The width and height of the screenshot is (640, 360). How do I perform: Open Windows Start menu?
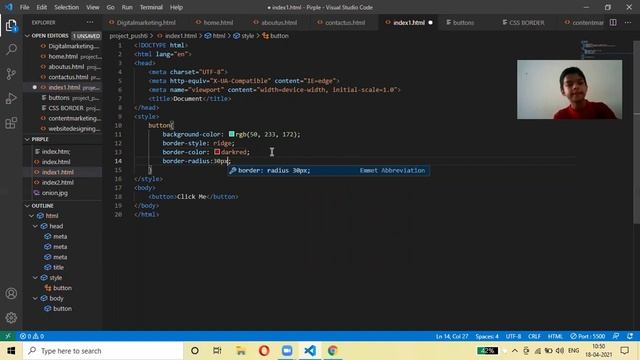pos(11,351)
